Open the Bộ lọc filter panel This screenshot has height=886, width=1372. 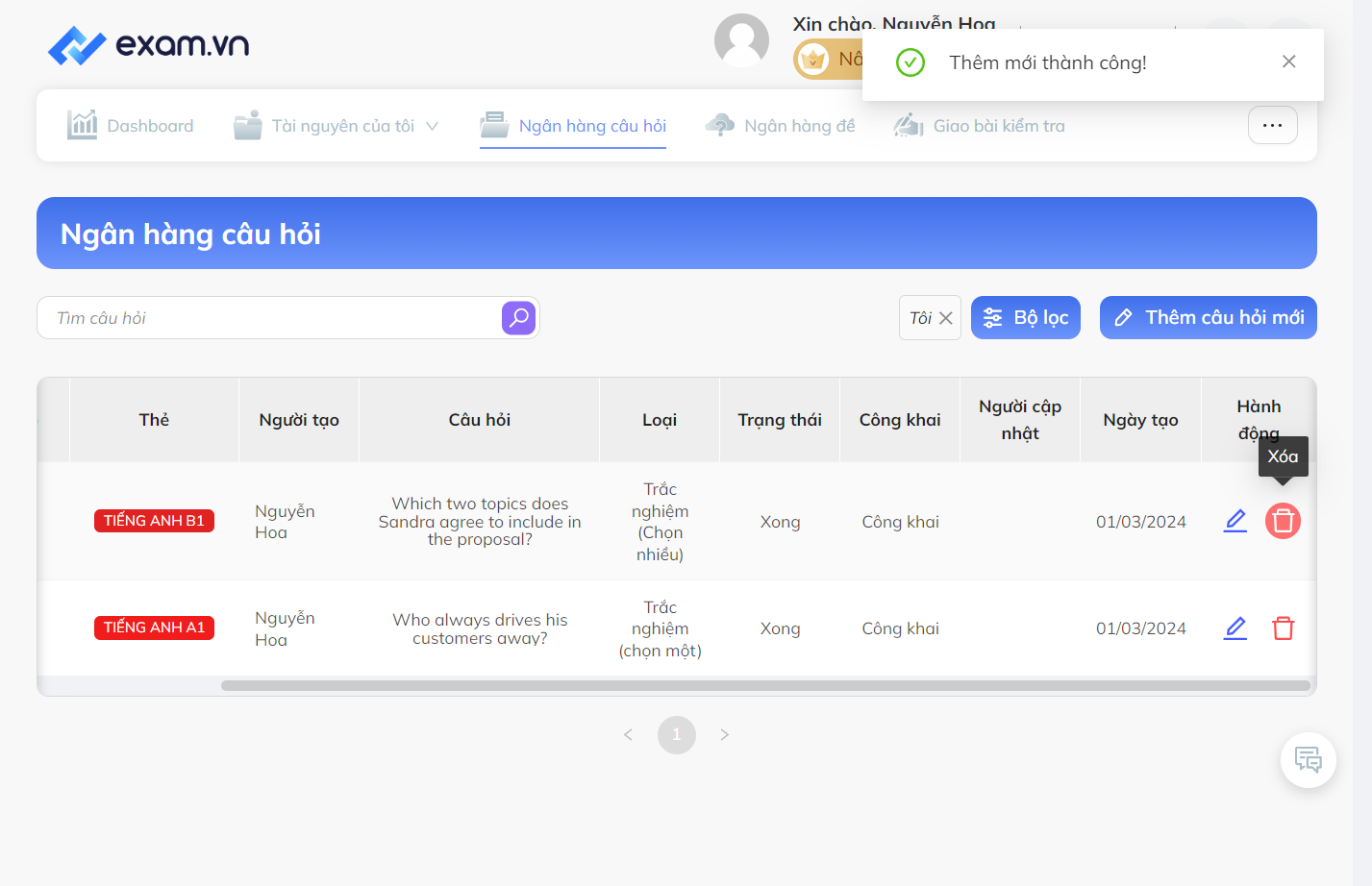click(1026, 318)
